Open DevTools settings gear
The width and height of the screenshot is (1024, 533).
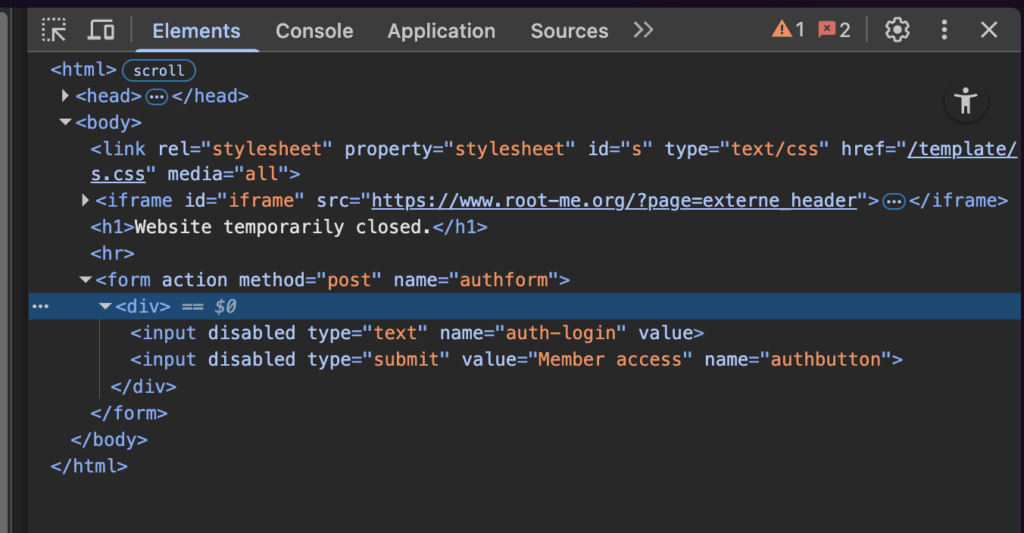pyautogui.click(x=897, y=30)
